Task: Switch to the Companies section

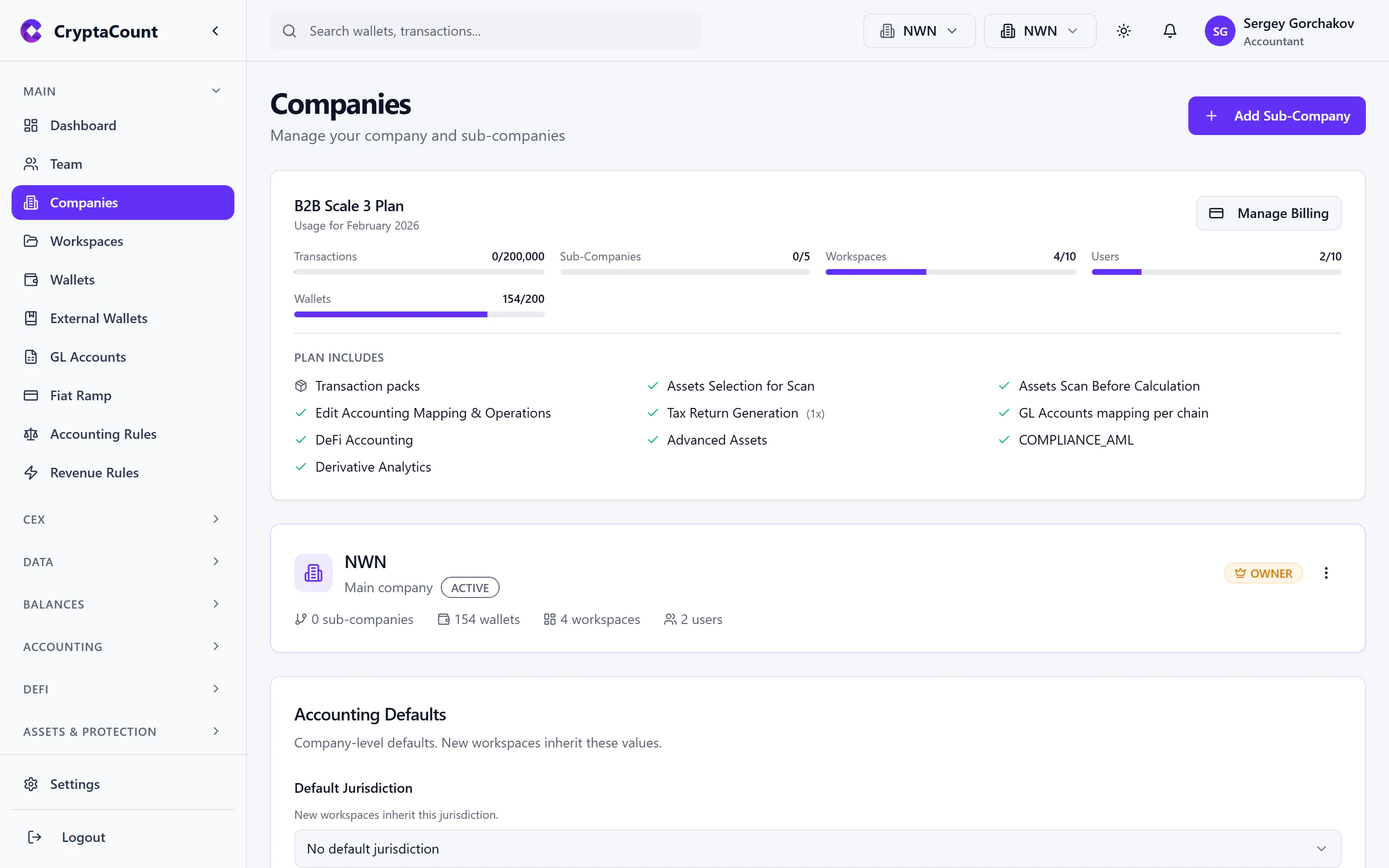Action: (x=84, y=202)
